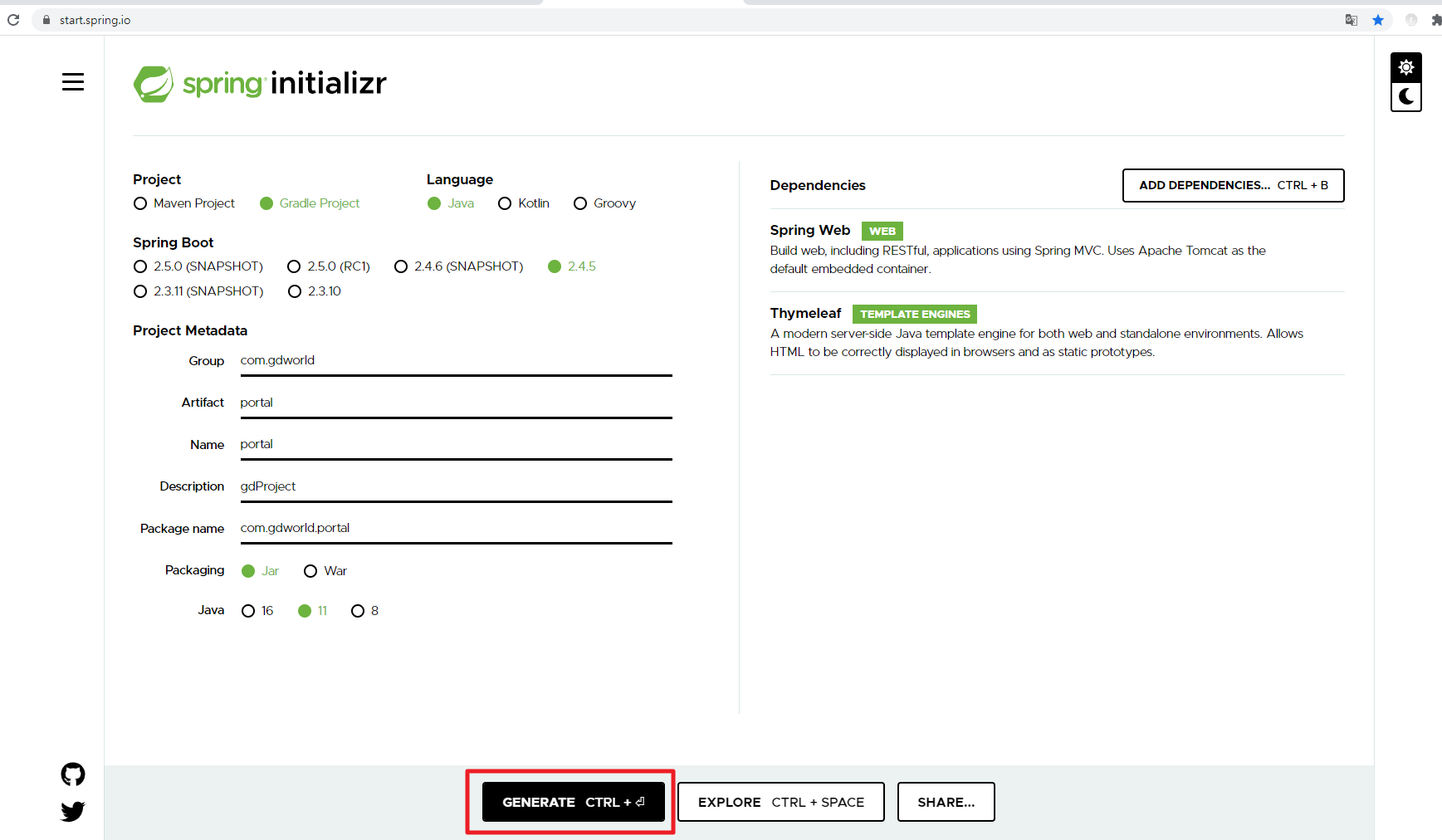Open the GitHub icon link
Viewport: 1442px width, 840px height.
pos(73,774)
